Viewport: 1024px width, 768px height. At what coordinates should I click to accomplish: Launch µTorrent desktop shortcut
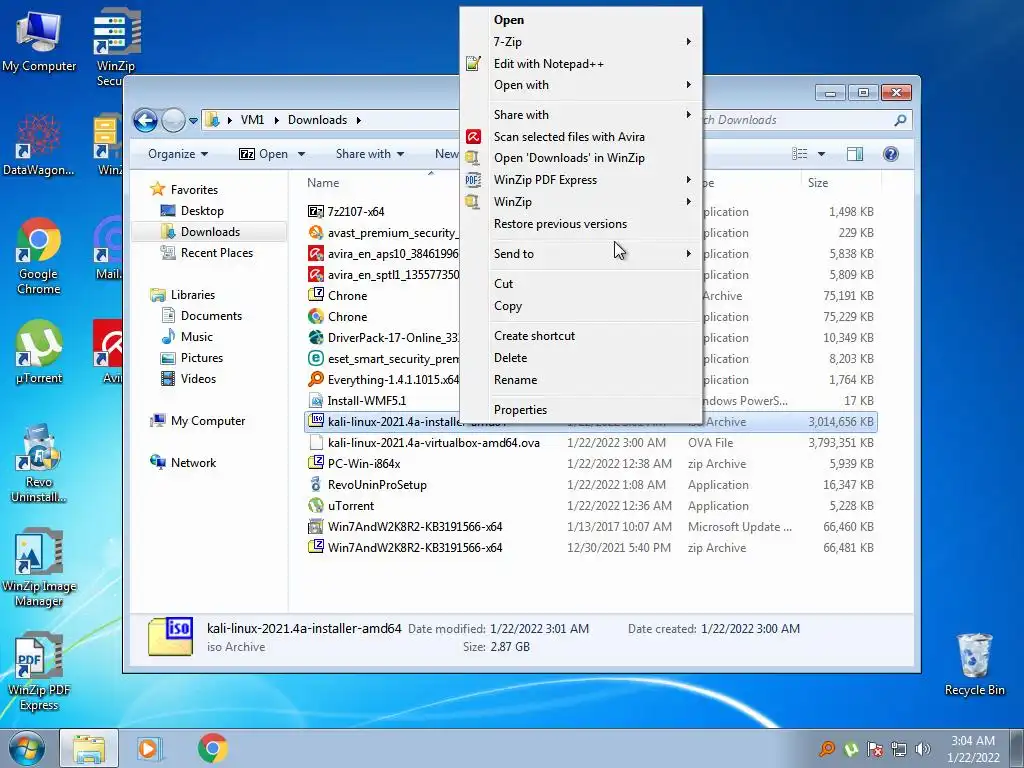click(39, 353)
